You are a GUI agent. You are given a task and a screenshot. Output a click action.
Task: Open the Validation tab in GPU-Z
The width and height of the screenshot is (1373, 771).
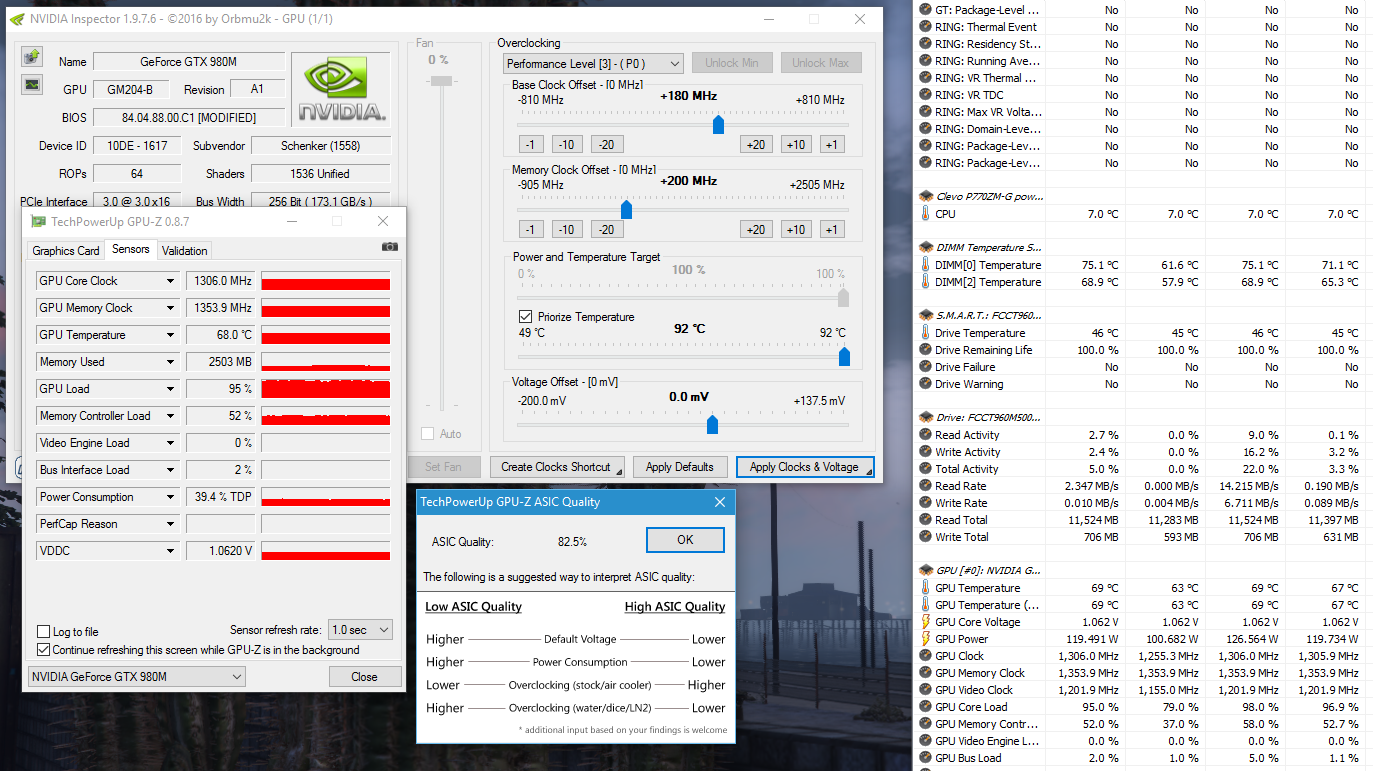185,251
